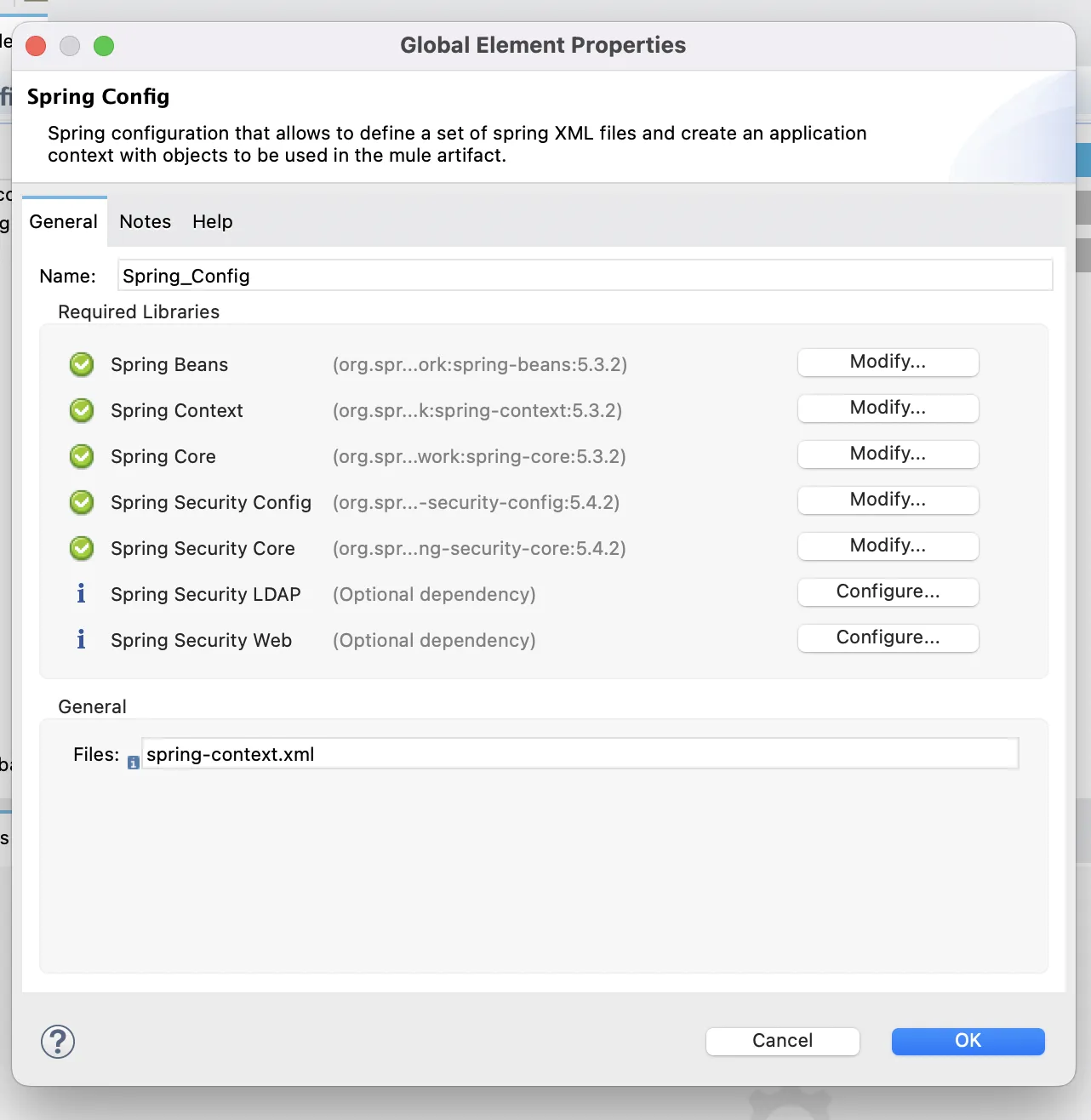Click the Files field with spring-context.xml

click(x=580, y=754)
